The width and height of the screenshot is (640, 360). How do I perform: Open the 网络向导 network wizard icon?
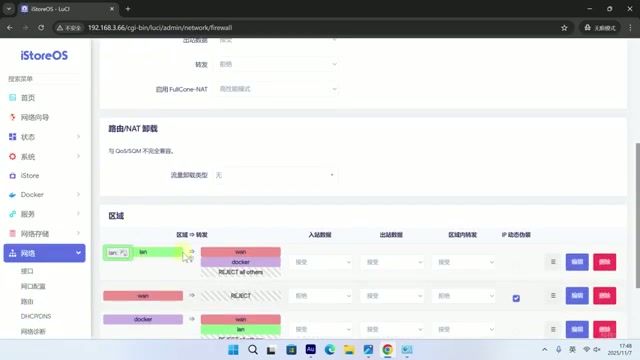[x=12, y=117]
